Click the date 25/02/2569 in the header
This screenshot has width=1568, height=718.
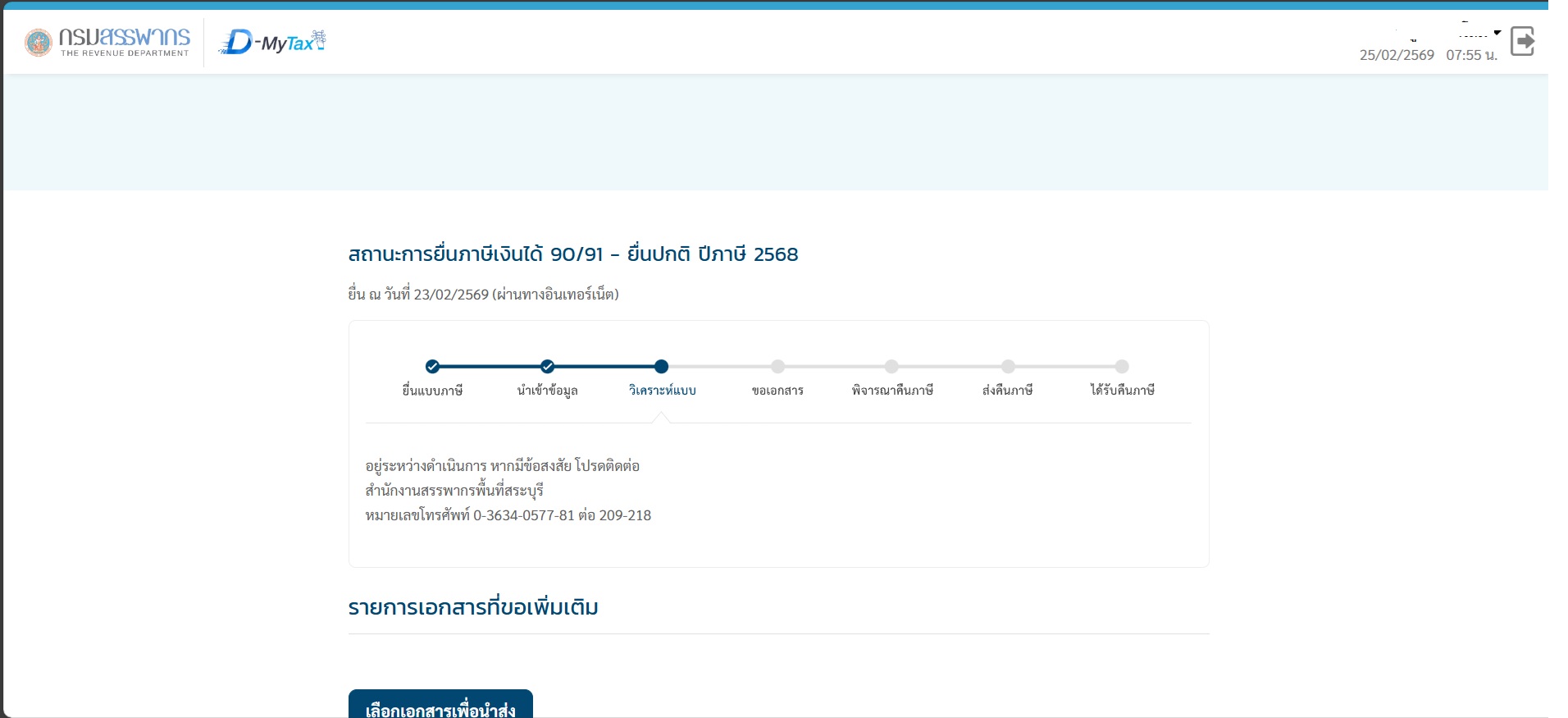pos(1397,55)
